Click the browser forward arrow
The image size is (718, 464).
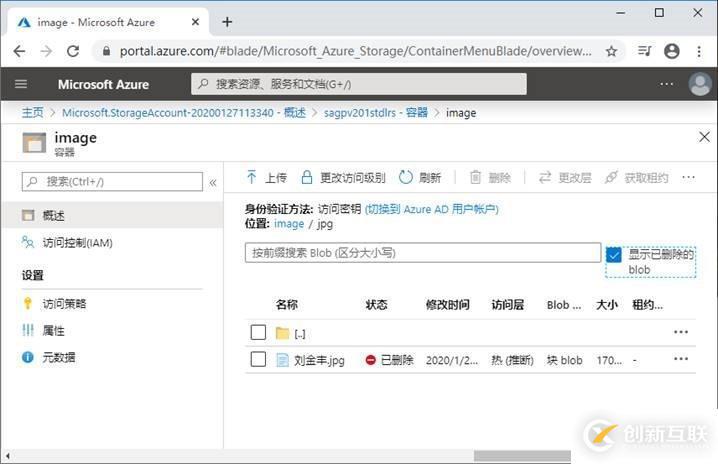[46, 51]
